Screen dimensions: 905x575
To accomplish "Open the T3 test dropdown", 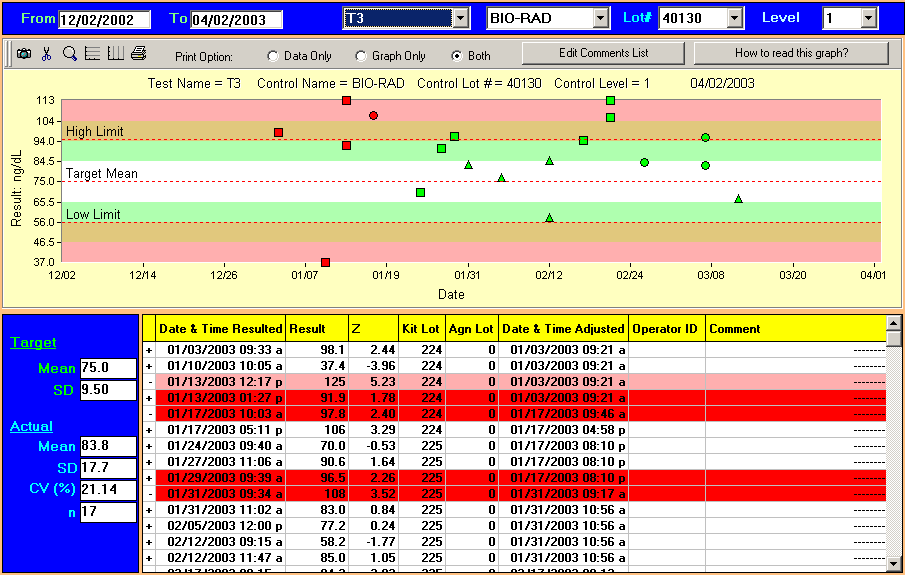I will 460,18.
